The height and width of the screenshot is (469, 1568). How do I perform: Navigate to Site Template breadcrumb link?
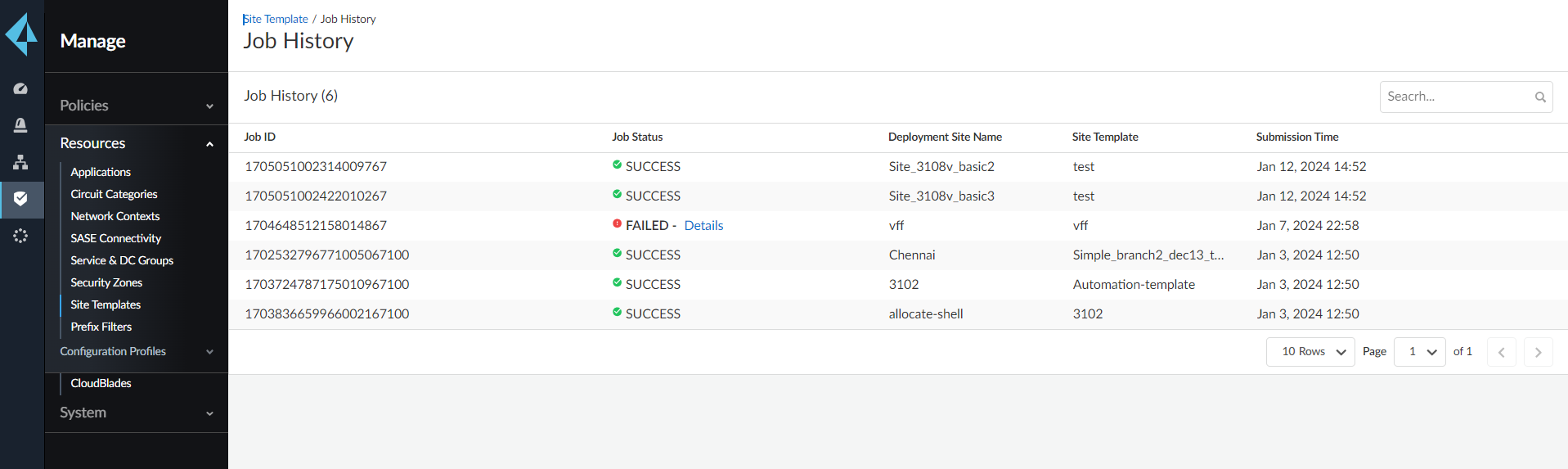click(x=276, y=19)
